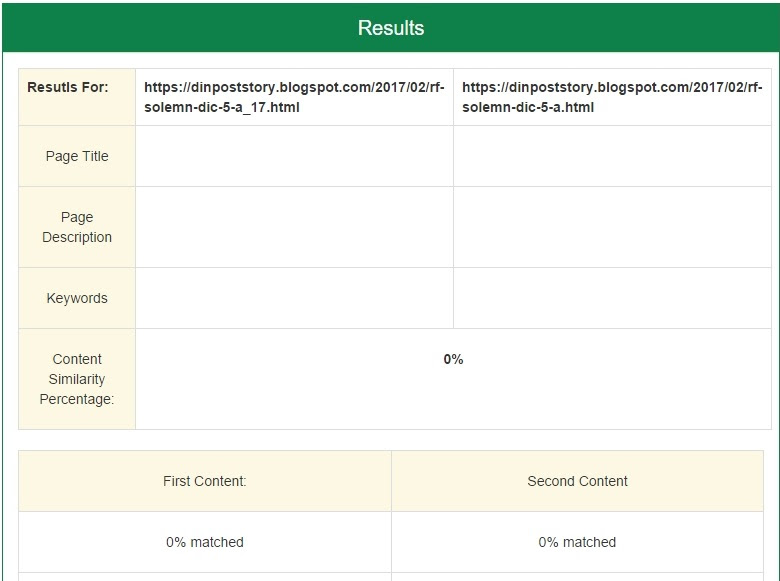Click the Second Content column header
Viewport: 780px width, 581px height.
coord(577,481)
